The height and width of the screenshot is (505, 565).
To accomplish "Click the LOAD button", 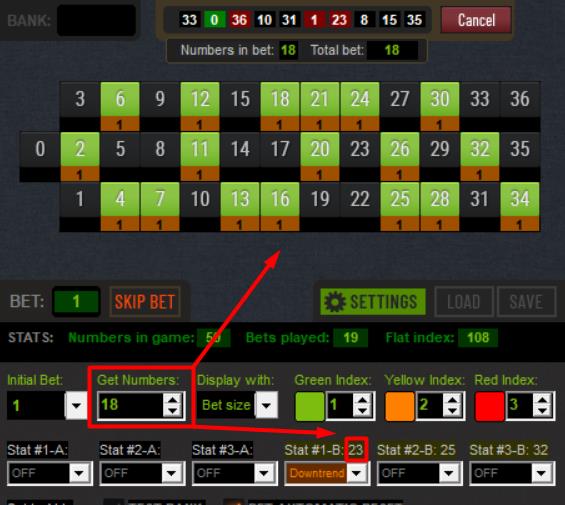I will coord(464,302).
